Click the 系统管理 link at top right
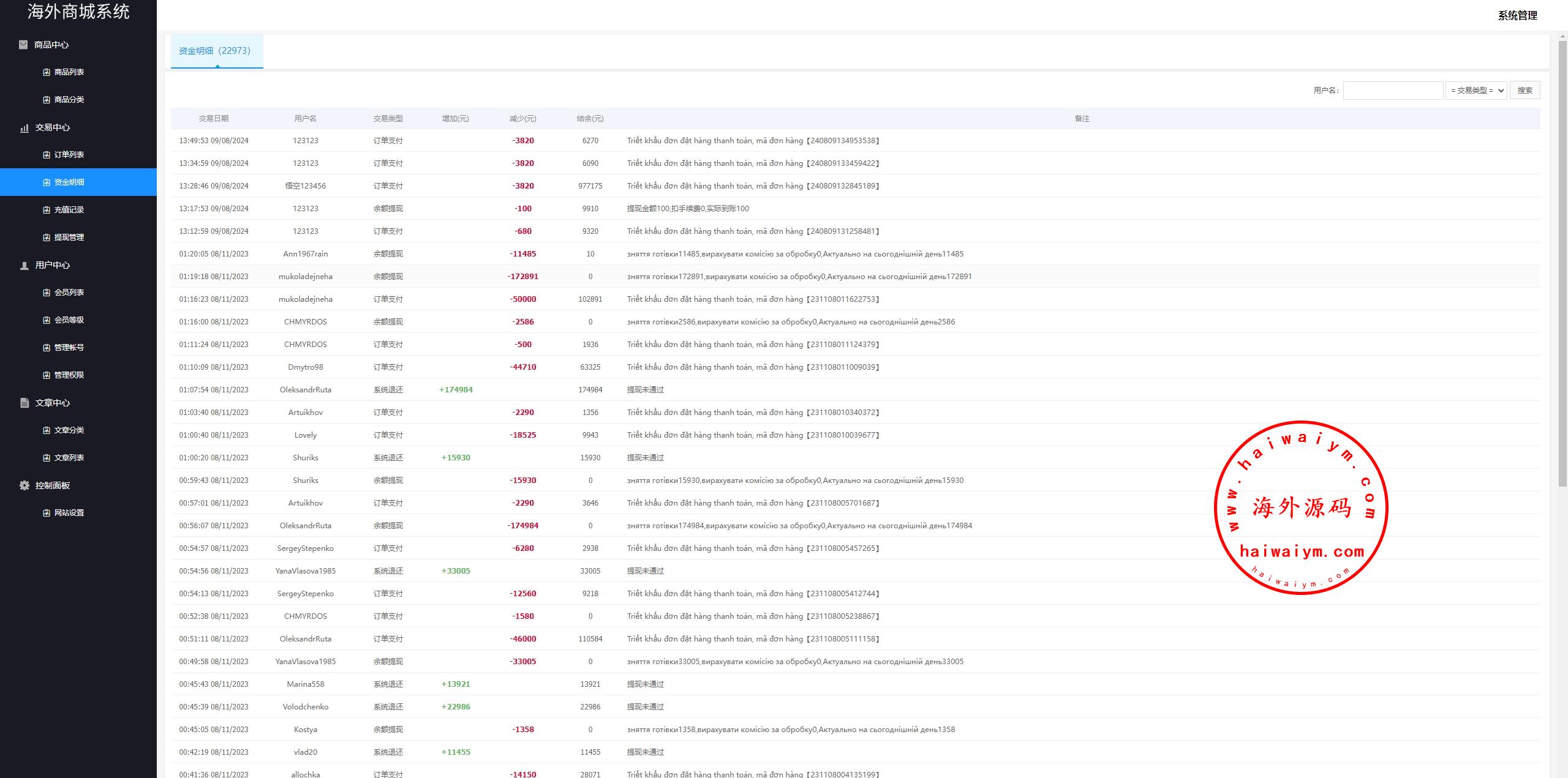The height and width of the screenshot is (778, 1568). point(1517,16)
